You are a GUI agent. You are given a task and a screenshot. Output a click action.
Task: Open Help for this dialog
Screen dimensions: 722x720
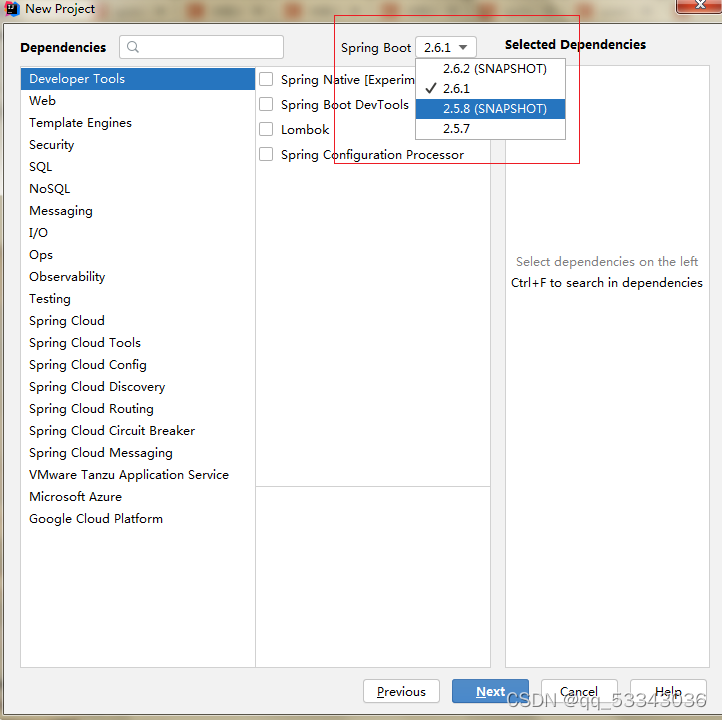pos(668,691)
